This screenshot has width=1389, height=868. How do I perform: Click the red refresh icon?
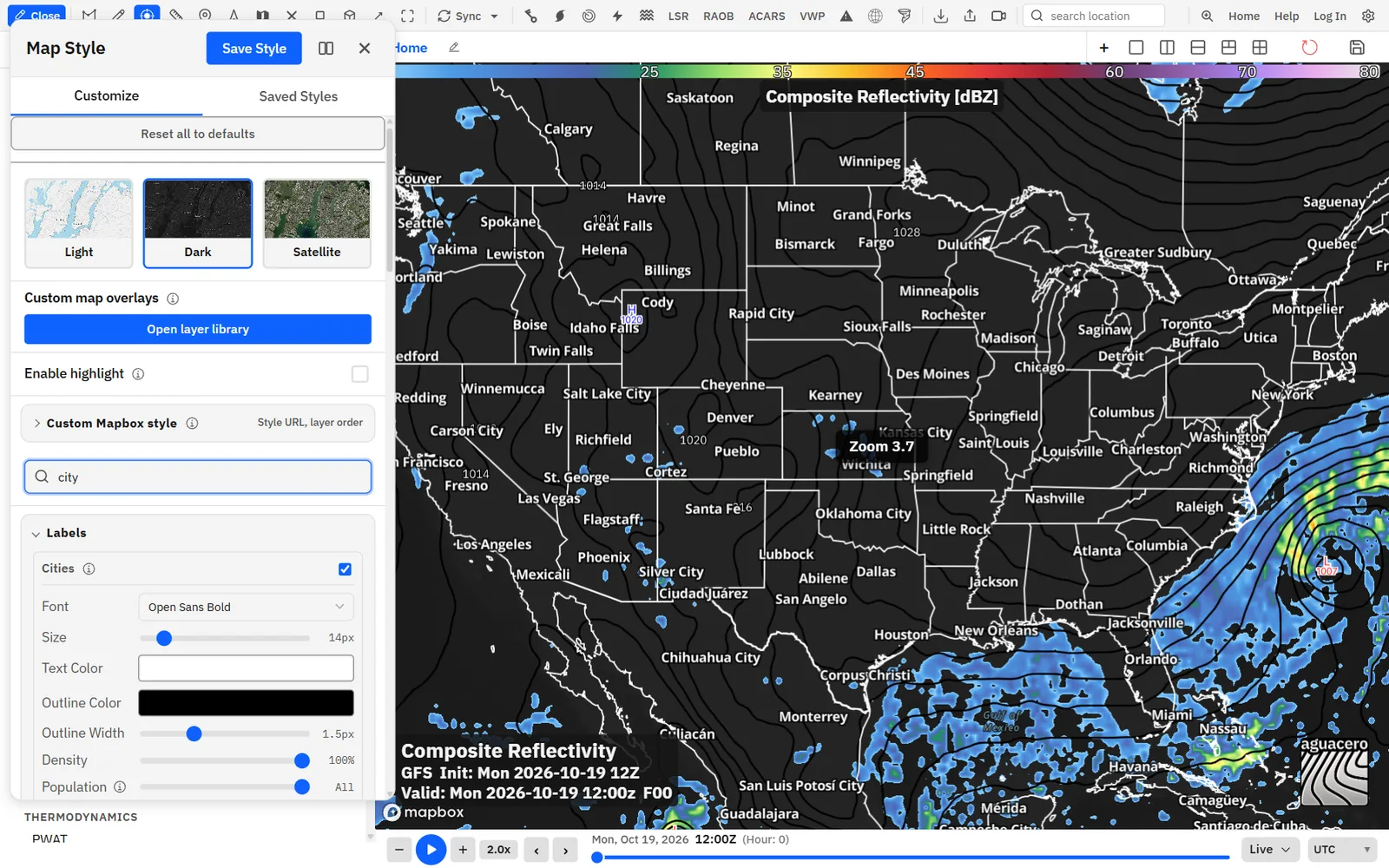click(1309, 47)
